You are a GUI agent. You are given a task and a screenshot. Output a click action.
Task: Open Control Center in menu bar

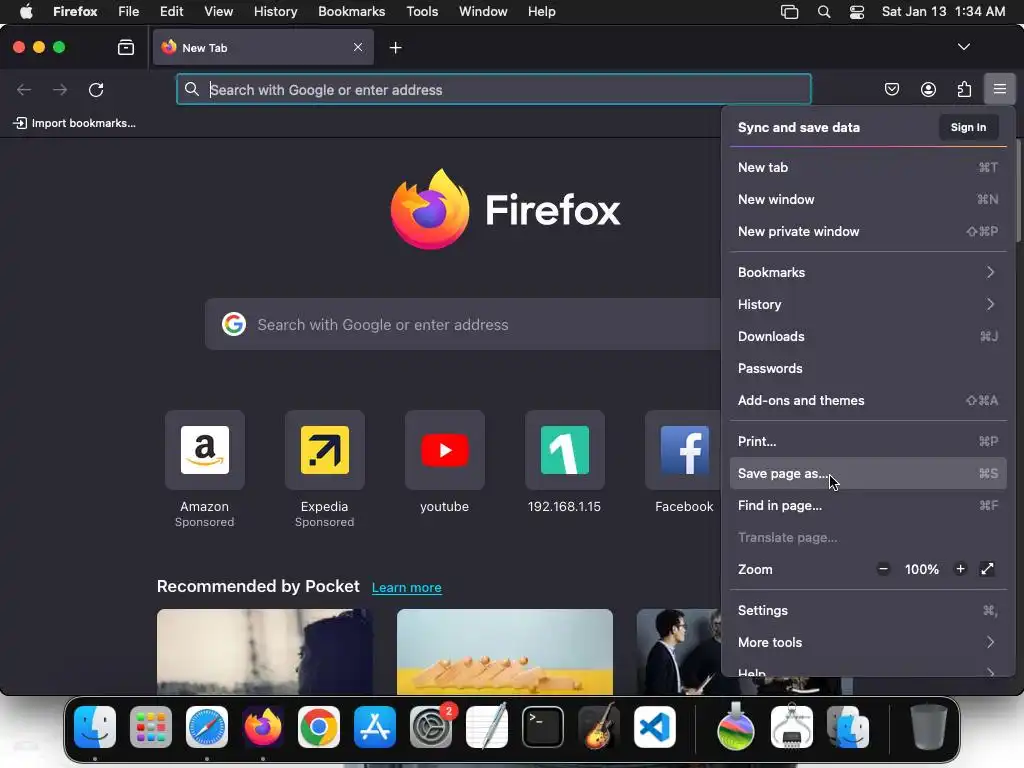(x=857, y=12)
